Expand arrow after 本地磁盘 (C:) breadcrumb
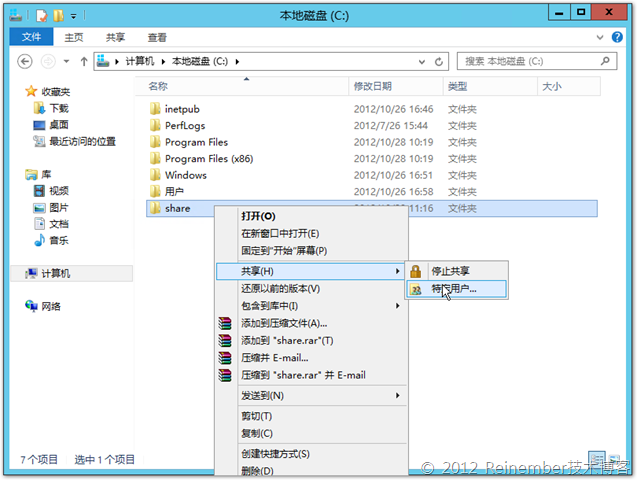637x480 pixels. coord(237,62)
